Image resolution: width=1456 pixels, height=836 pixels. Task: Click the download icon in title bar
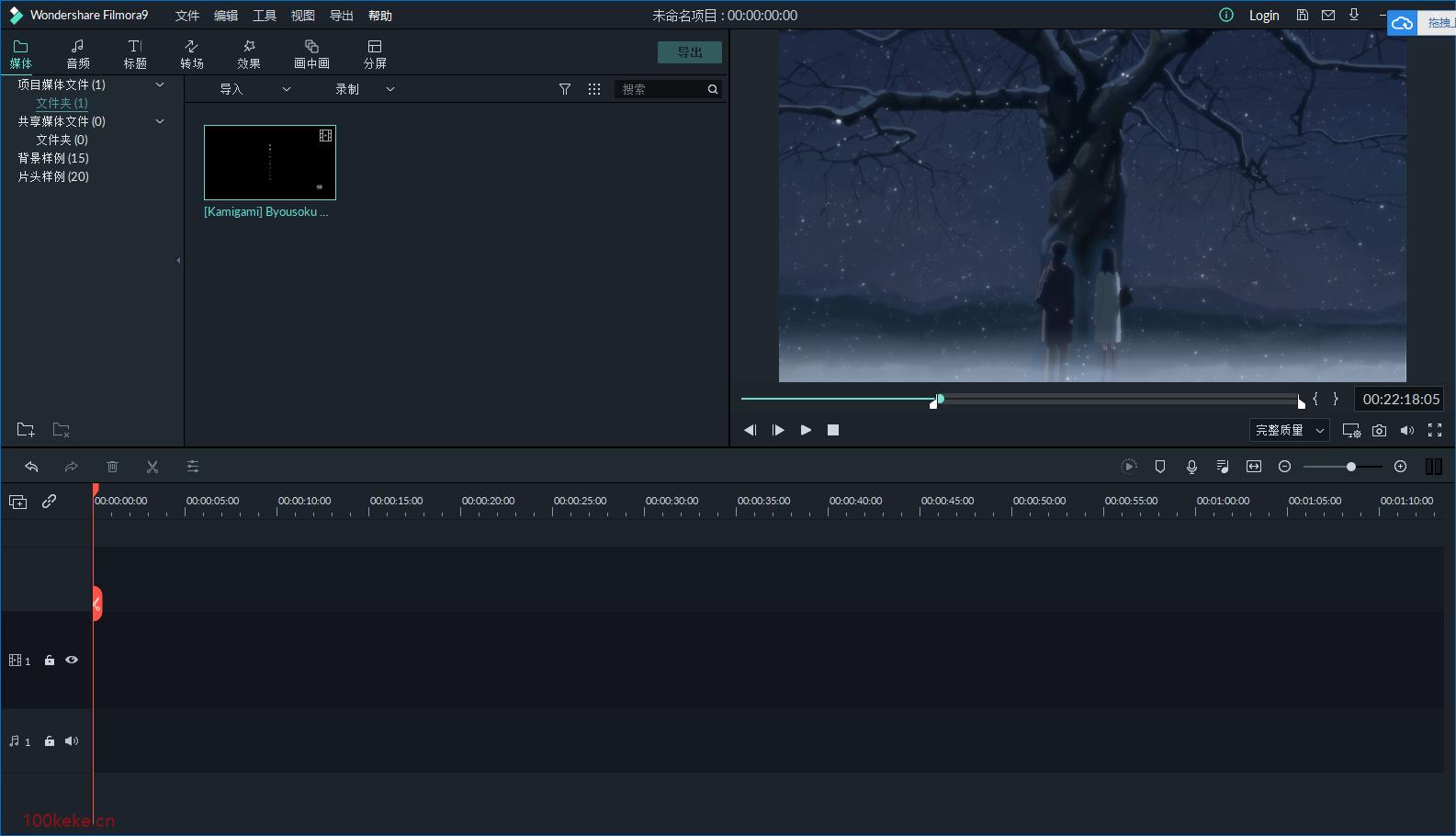(x=1354, y=15)
